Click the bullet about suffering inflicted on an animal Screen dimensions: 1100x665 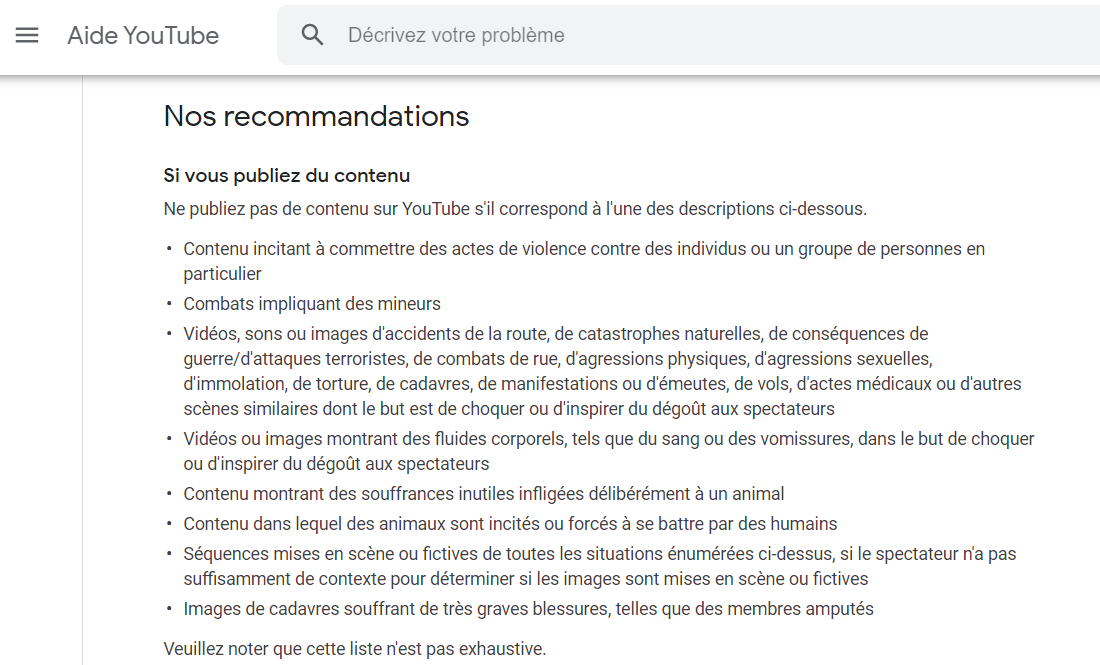point(483,494)
